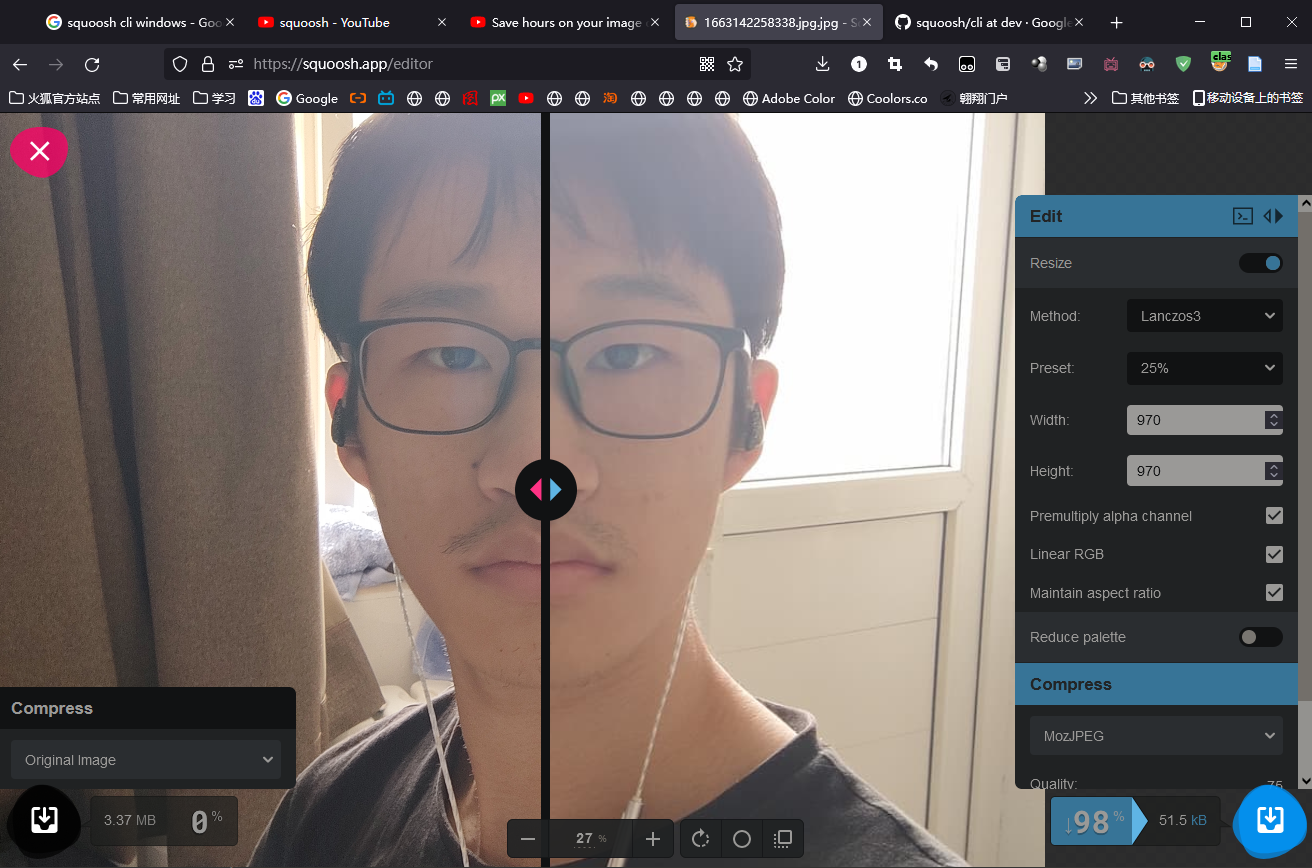The height and width of the screenshot is (868, 1312).
Task: Rotate the image using the rotate icon
Action: 700,839
